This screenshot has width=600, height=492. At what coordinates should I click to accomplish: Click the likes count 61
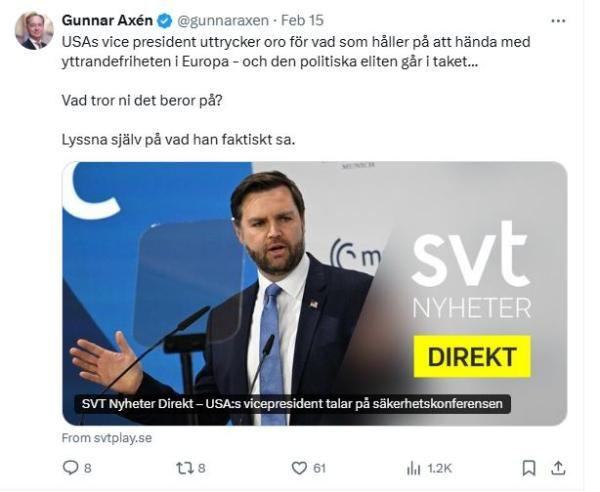(320, 468)
